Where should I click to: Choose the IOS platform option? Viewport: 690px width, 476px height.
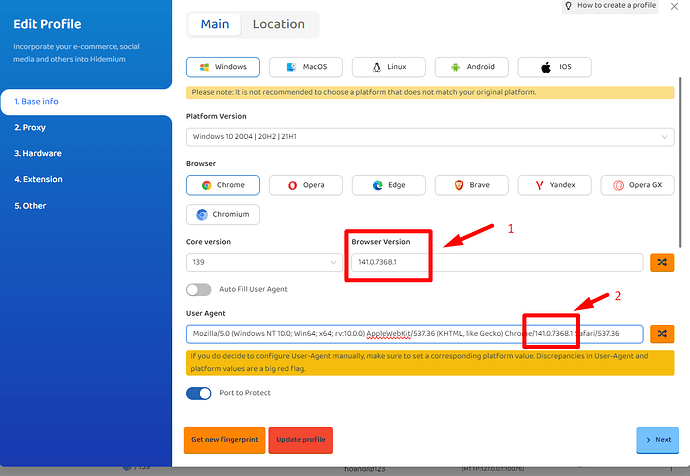pyautogui.click(x=554, y=67)
